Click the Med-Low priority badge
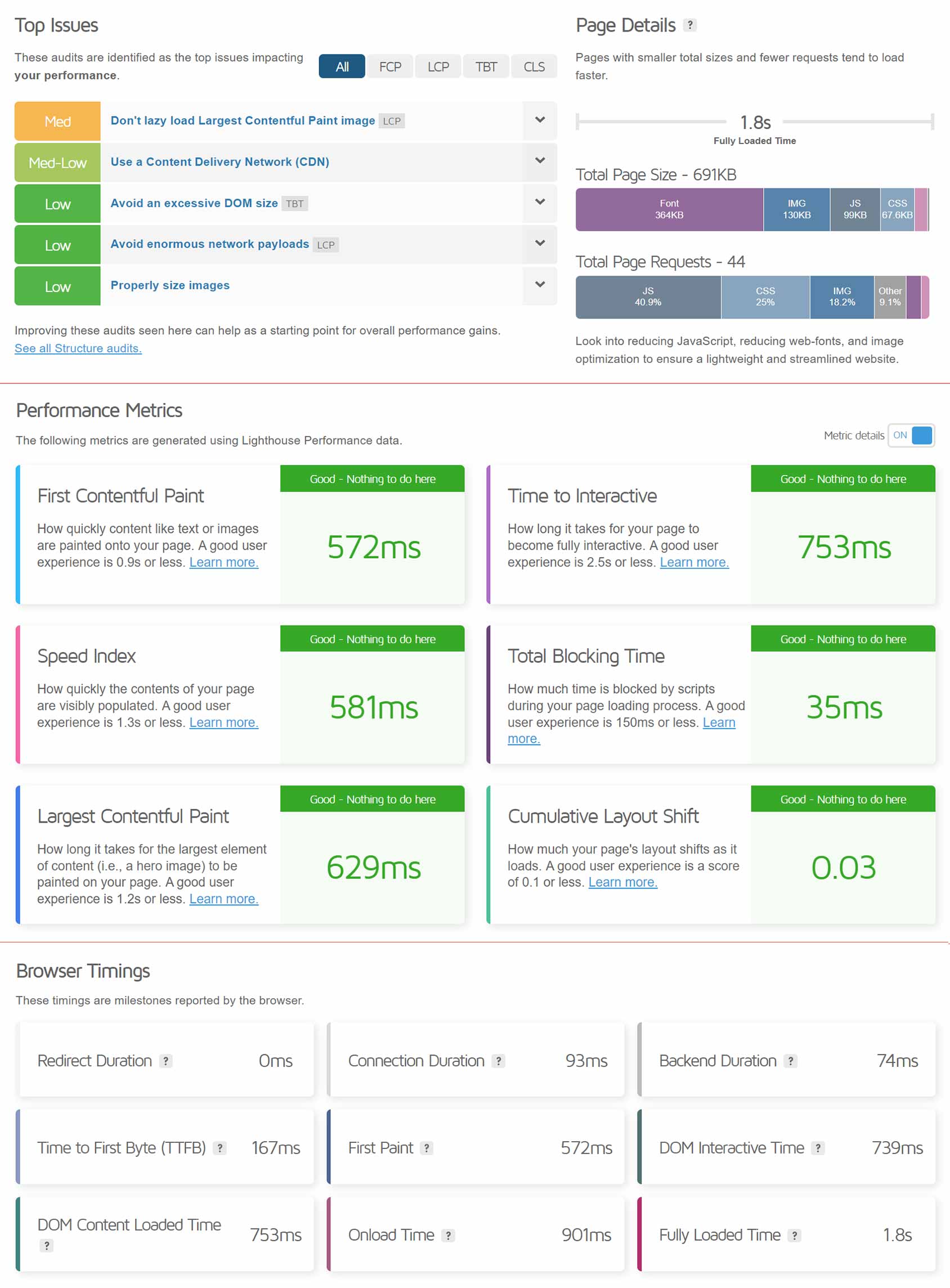 57,163
